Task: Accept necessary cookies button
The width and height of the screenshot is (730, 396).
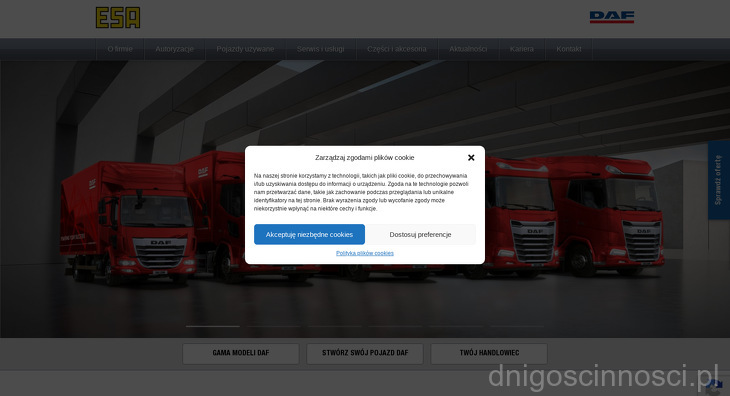Action: (x=309, y=235)
